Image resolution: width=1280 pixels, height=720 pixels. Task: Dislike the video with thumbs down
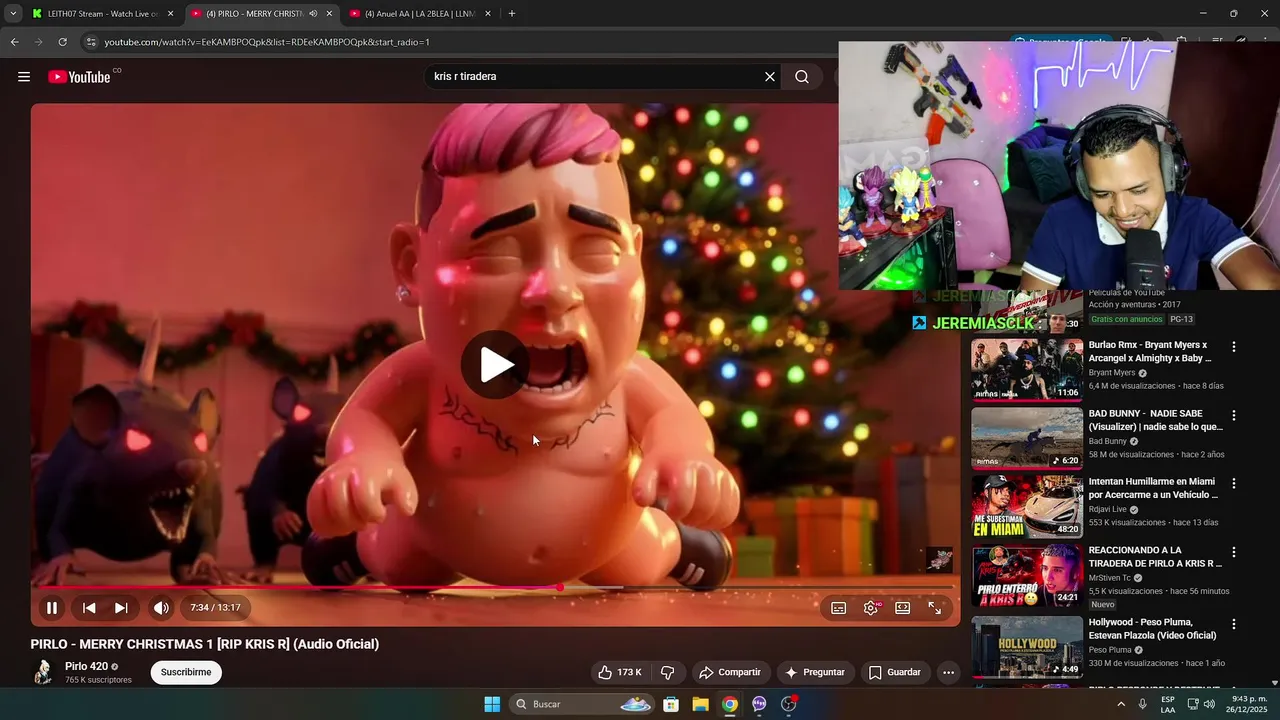(x=668, y=672)
